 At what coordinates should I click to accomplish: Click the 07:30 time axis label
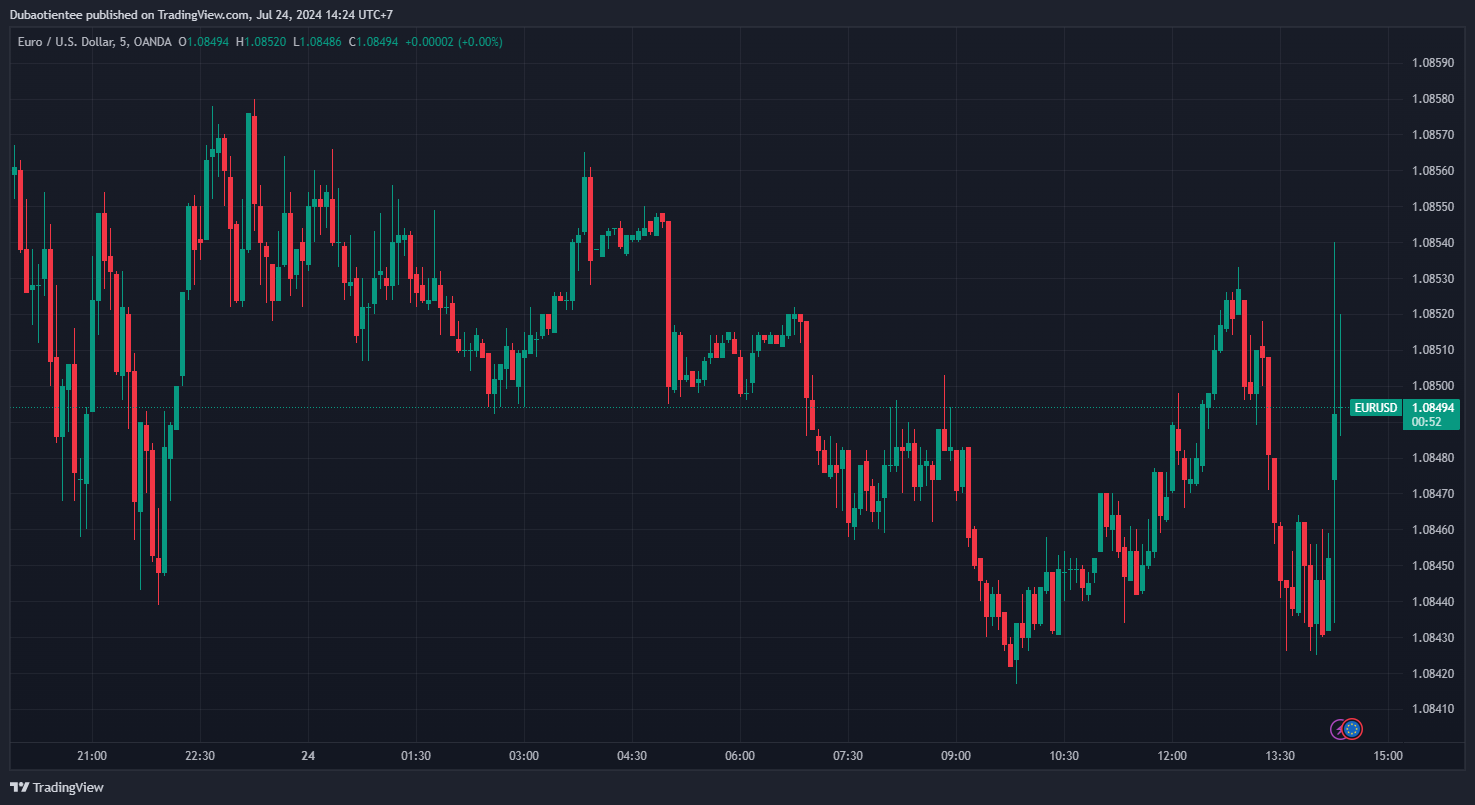pos(848,756)
